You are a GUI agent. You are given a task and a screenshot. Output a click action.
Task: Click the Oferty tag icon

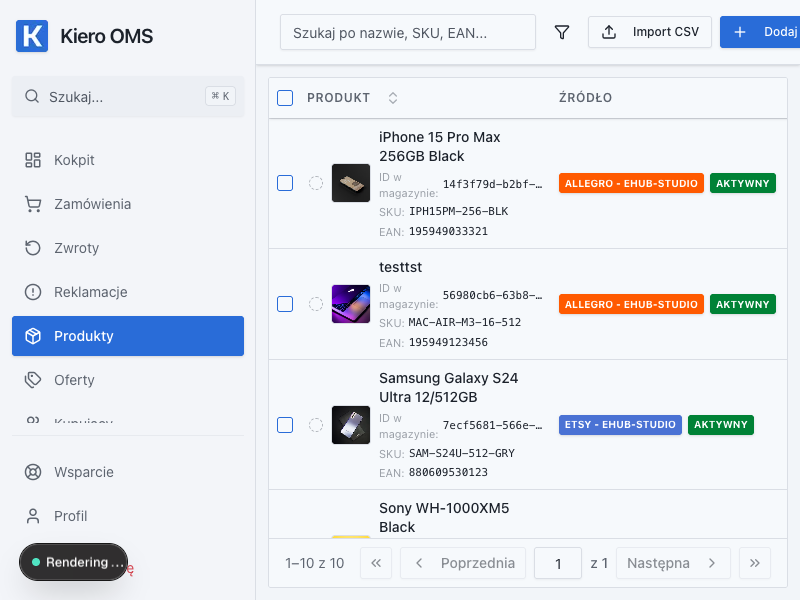33,380
